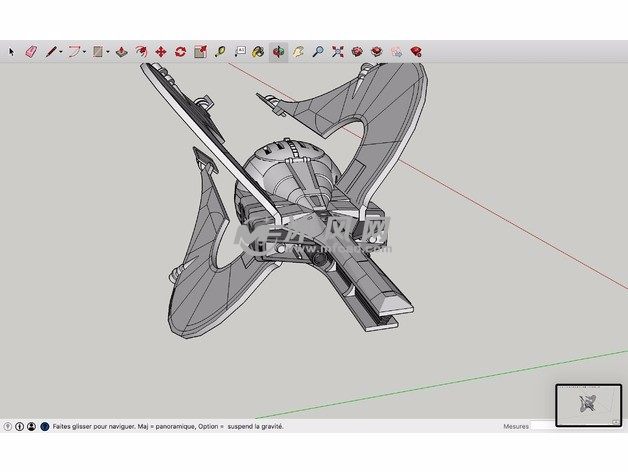The height and width of the screenshot is (472, 628).
Task: Expand the Line tool dropdown arrow
Action: pos(60,51)
